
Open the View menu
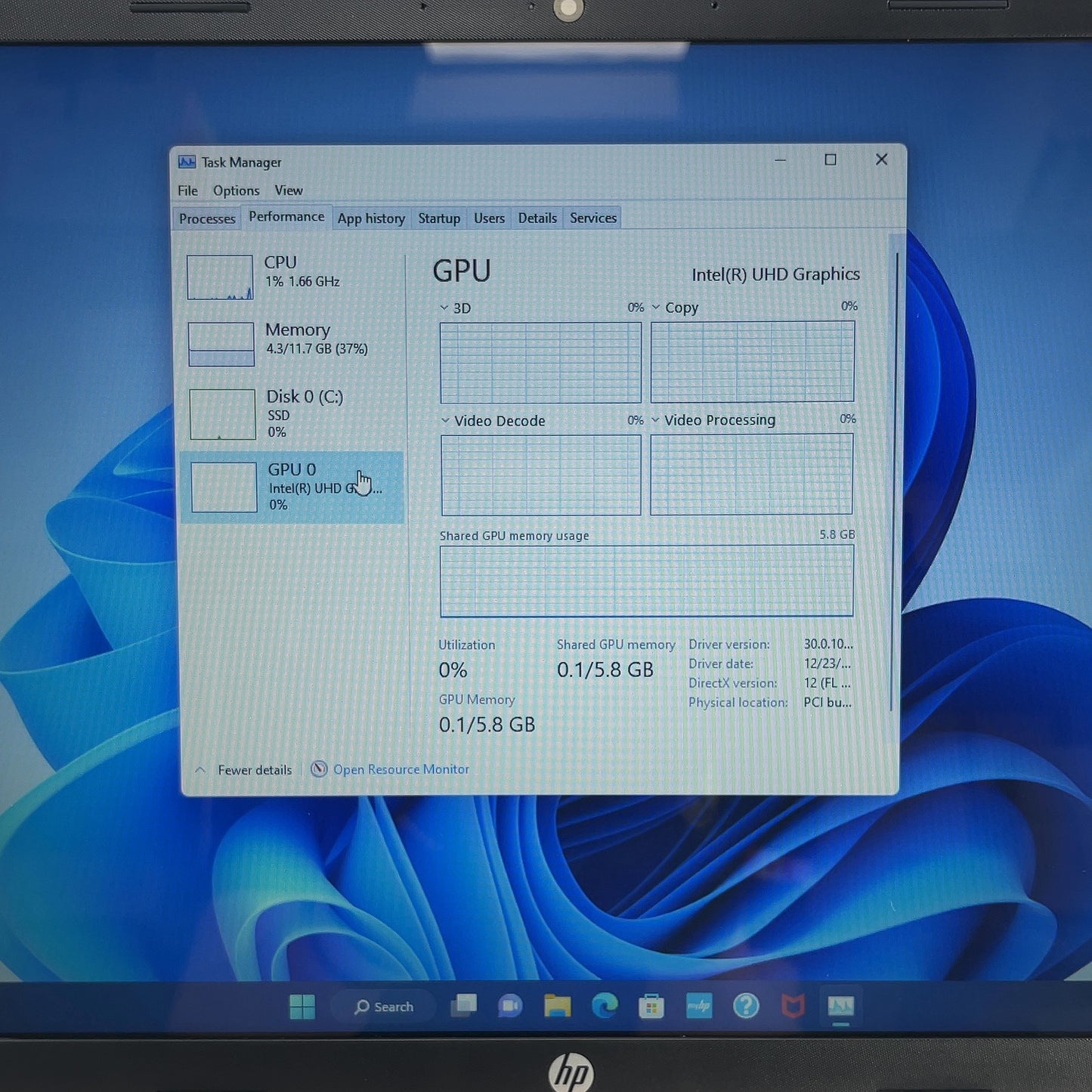tap(289, 190)
